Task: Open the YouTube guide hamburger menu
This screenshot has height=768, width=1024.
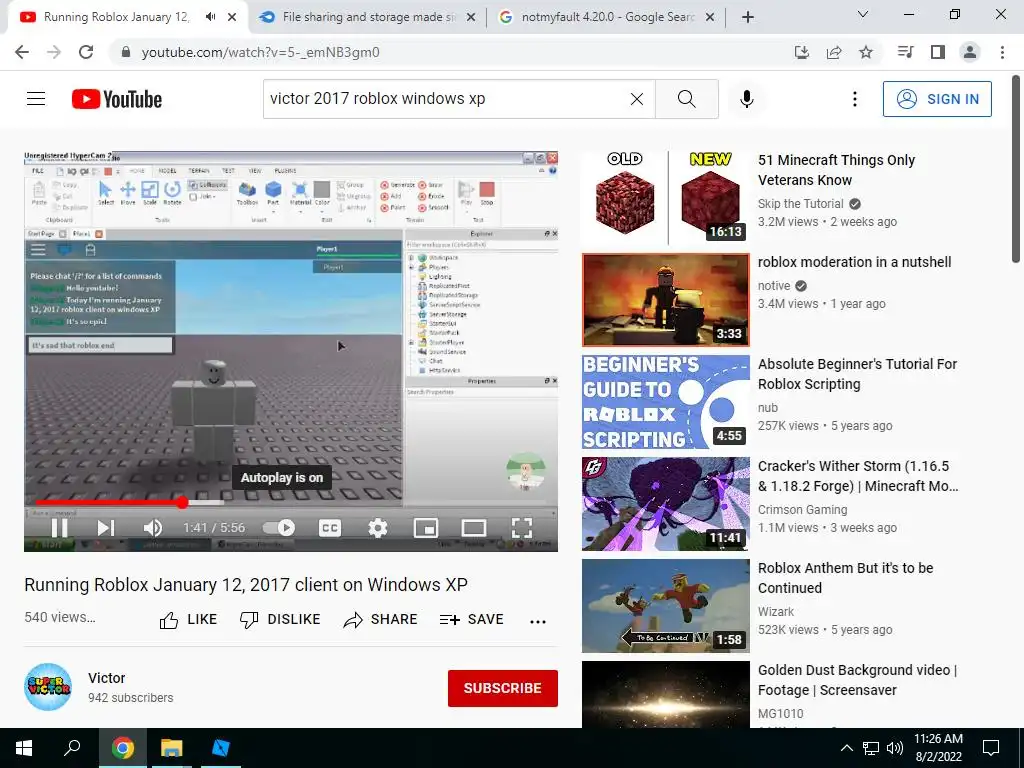Action: pyautogui.click(x=36, y=99)
